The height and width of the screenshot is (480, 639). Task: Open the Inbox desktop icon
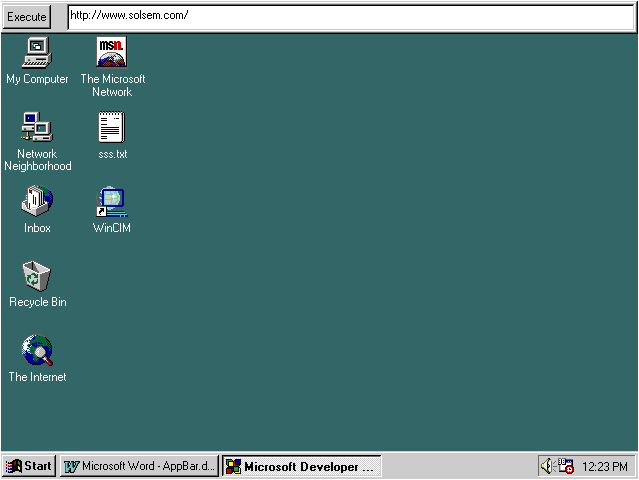tap(37, 201)
